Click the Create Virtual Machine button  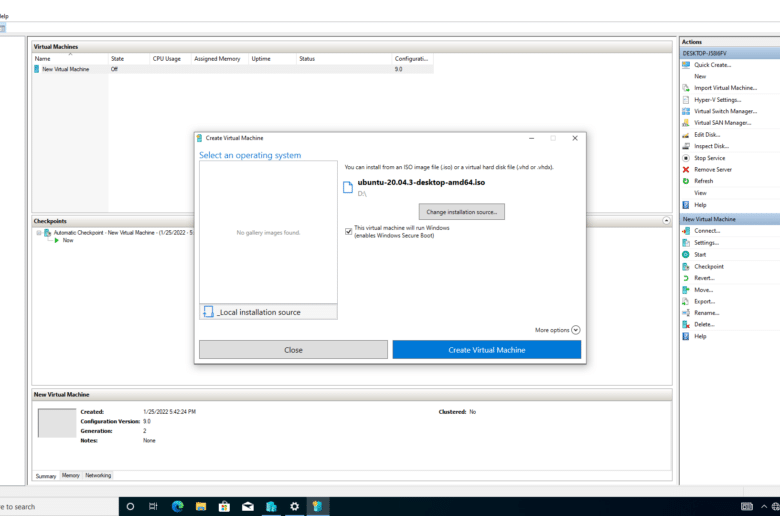point(487,350)
